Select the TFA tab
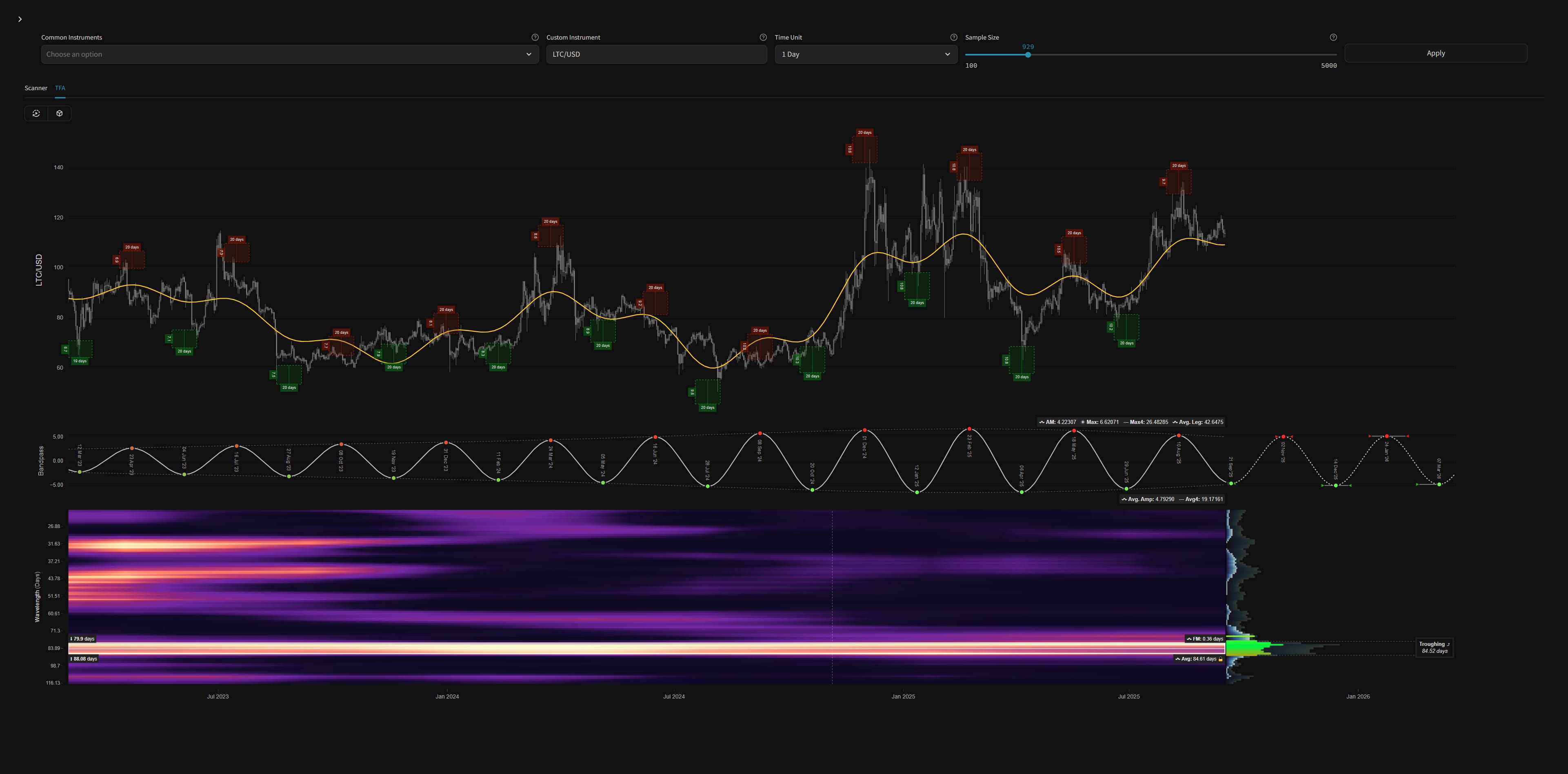The height and width of the screenshot is (774, 1568). (60, 88)
